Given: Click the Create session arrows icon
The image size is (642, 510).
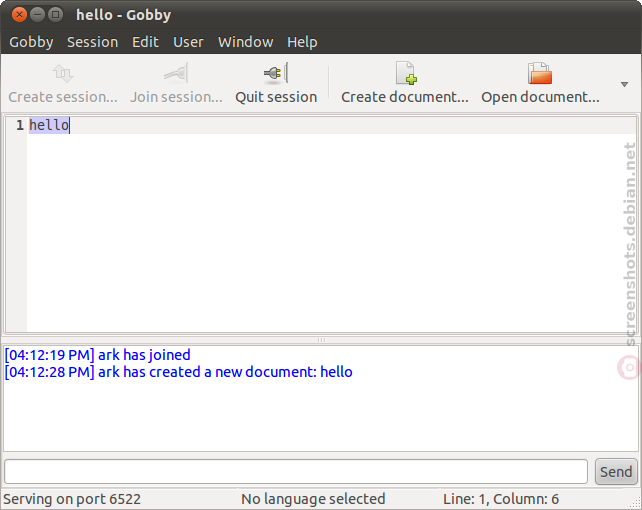Looking at the screenshot, I should (63, 74).
